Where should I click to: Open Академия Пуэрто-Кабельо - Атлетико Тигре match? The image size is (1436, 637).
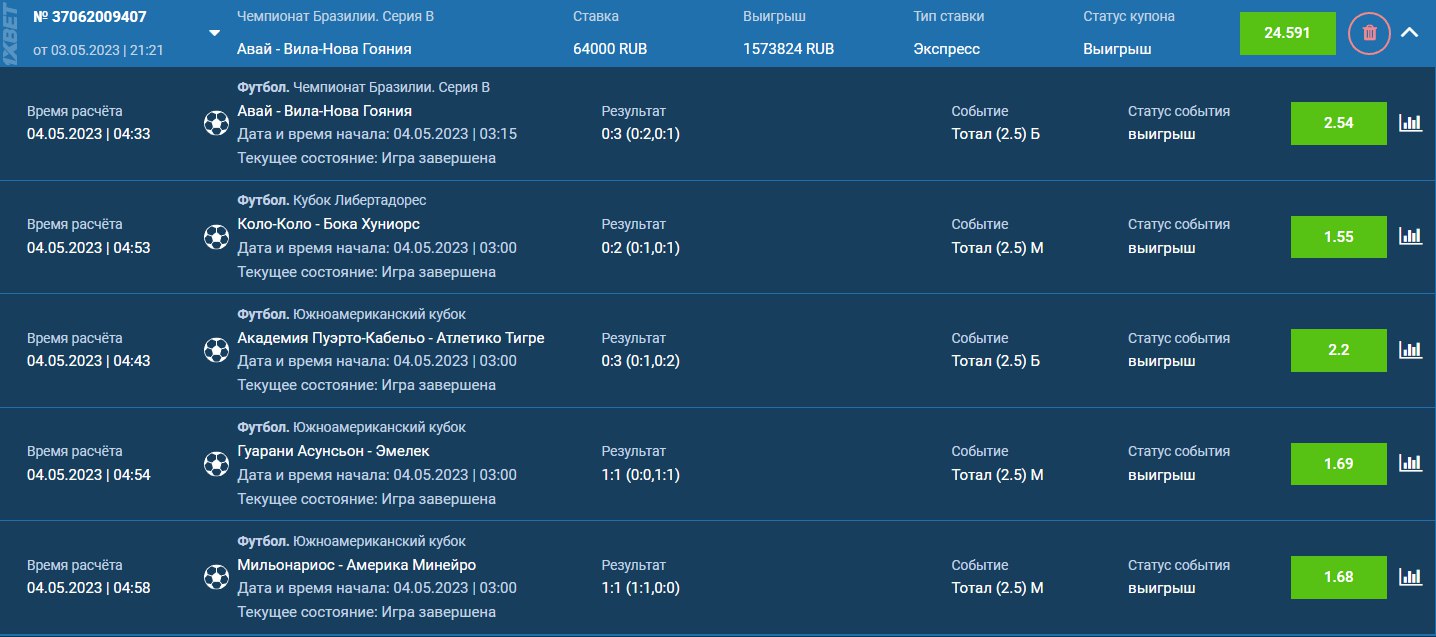coord(391,338)
